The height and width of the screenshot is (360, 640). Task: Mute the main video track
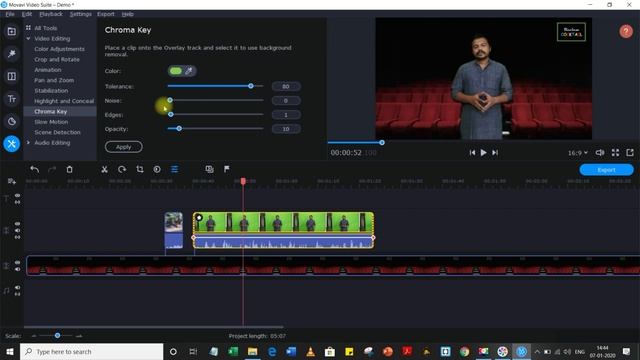pyautogui.click(x=18, y=269)
